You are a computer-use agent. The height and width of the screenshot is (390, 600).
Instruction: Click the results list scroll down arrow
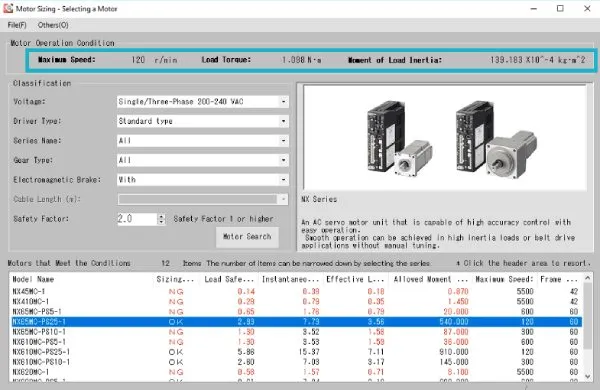coord(588,377)
